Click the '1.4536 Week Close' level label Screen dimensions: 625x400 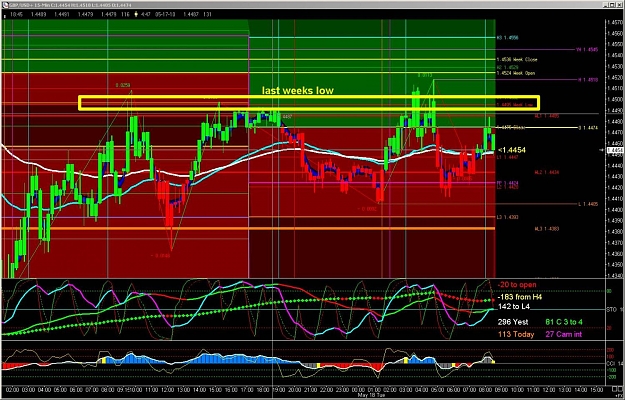517,60
